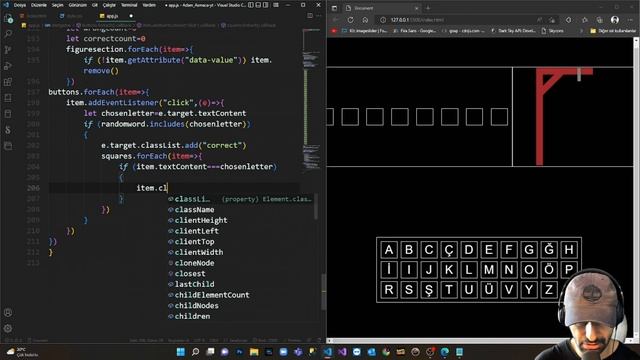The image size is (640, 360).
Task: Open the Search view in VS Code sidebar
Action: [x=8, y=34]
